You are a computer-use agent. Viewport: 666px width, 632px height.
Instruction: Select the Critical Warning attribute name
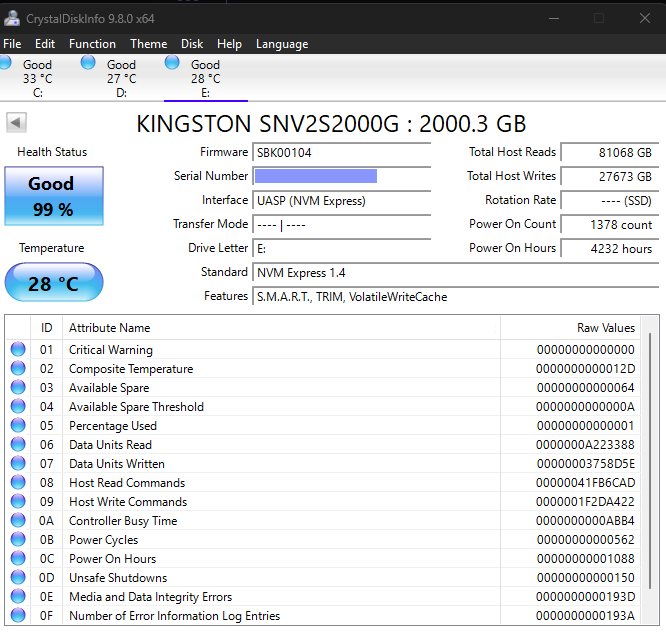coord(111,350)
